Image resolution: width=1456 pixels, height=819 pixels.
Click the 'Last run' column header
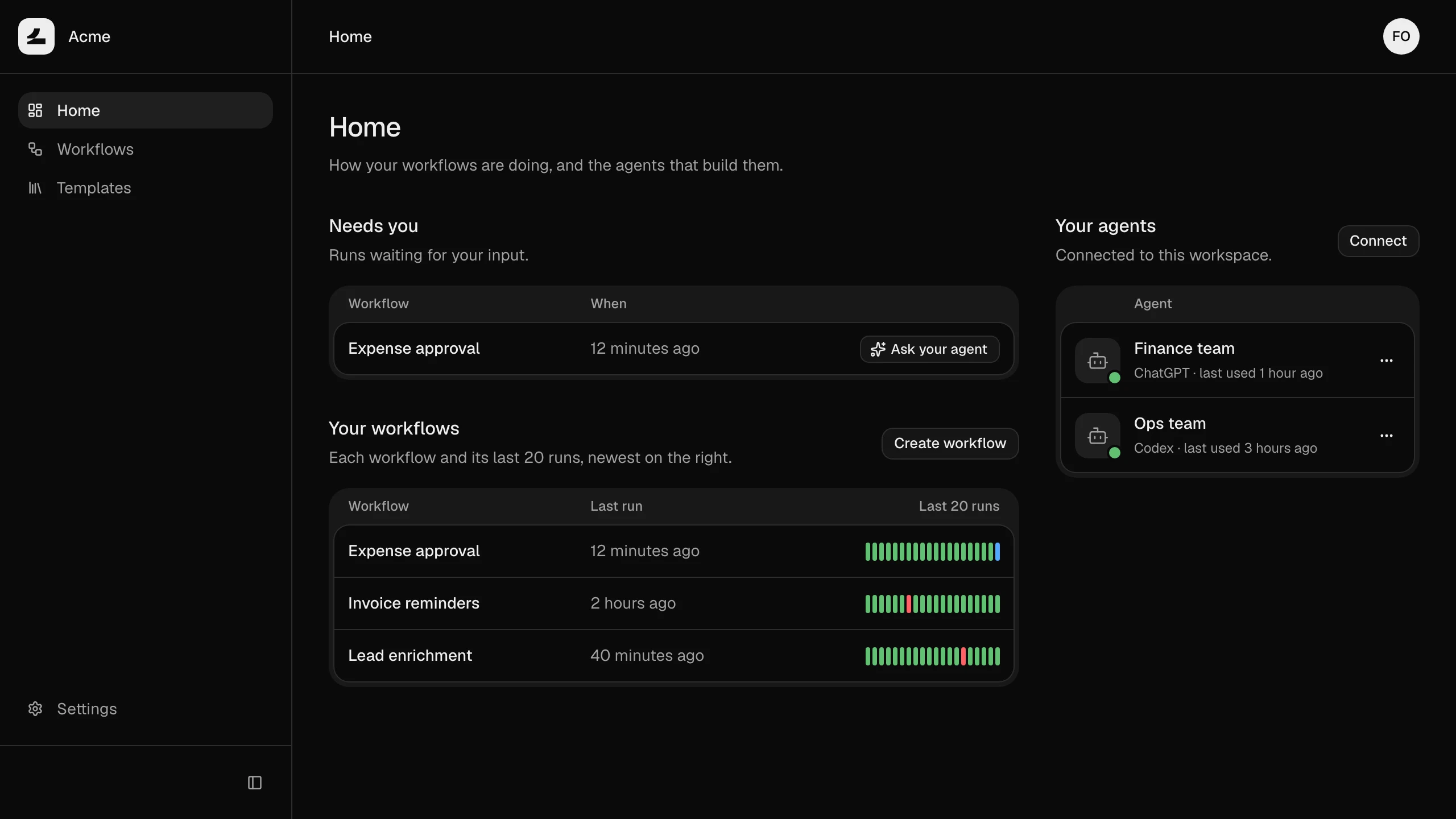coord(617,506)
